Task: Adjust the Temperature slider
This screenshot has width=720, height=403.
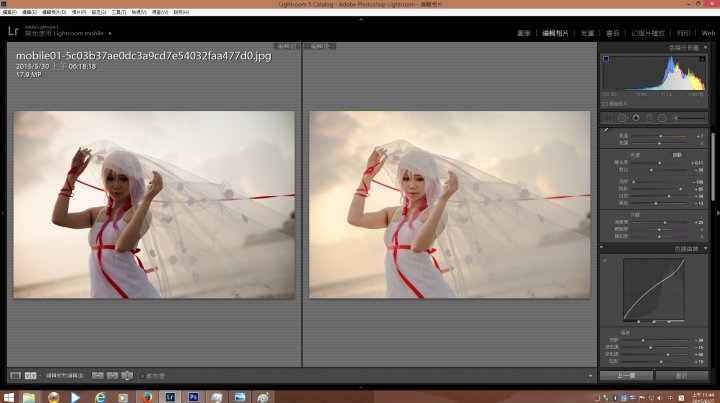Action: coord(658,136)
